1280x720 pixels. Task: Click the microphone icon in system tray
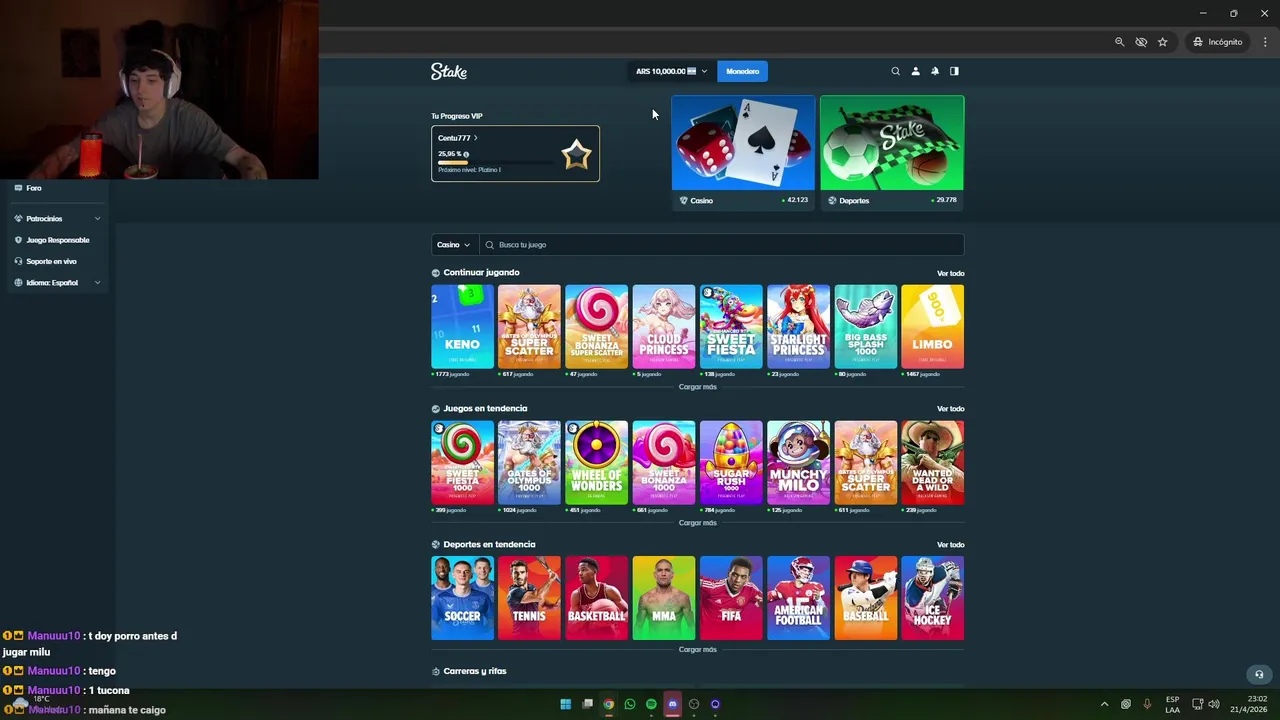(1147, 704)
